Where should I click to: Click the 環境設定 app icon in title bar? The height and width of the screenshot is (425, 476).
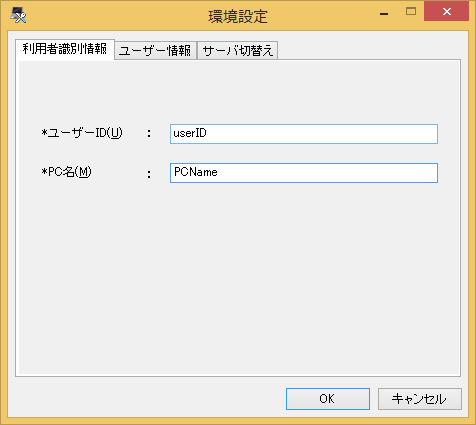(x=18, y=15)
